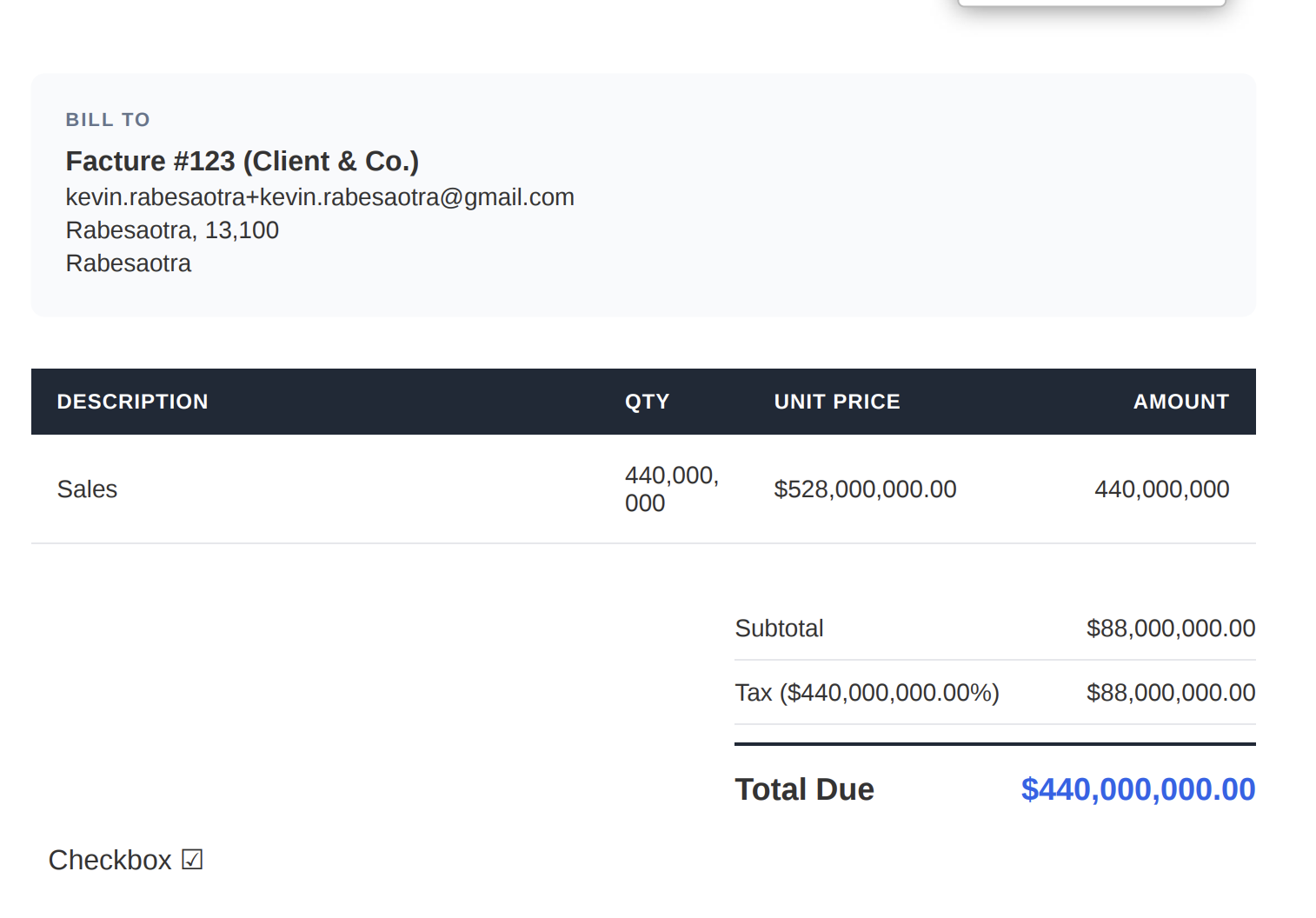Click the QTY column header
The image size is (1316, 918).
647,402
